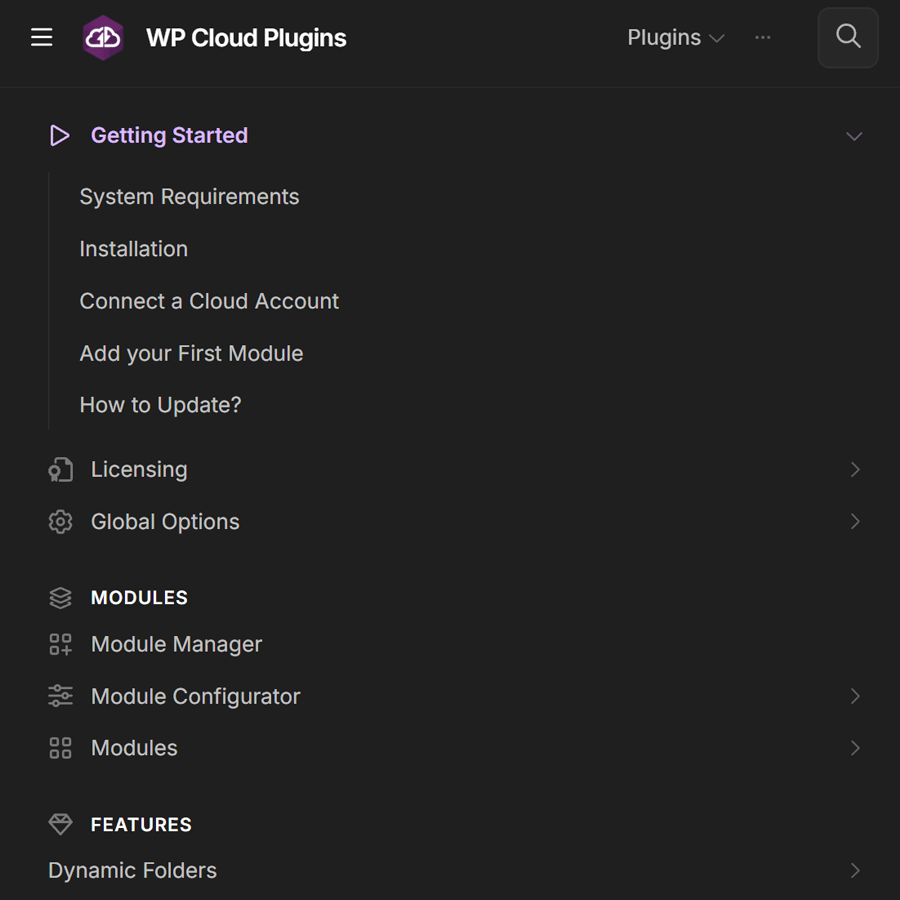Expand the Licensing section arrow

(x=854, y=470)
